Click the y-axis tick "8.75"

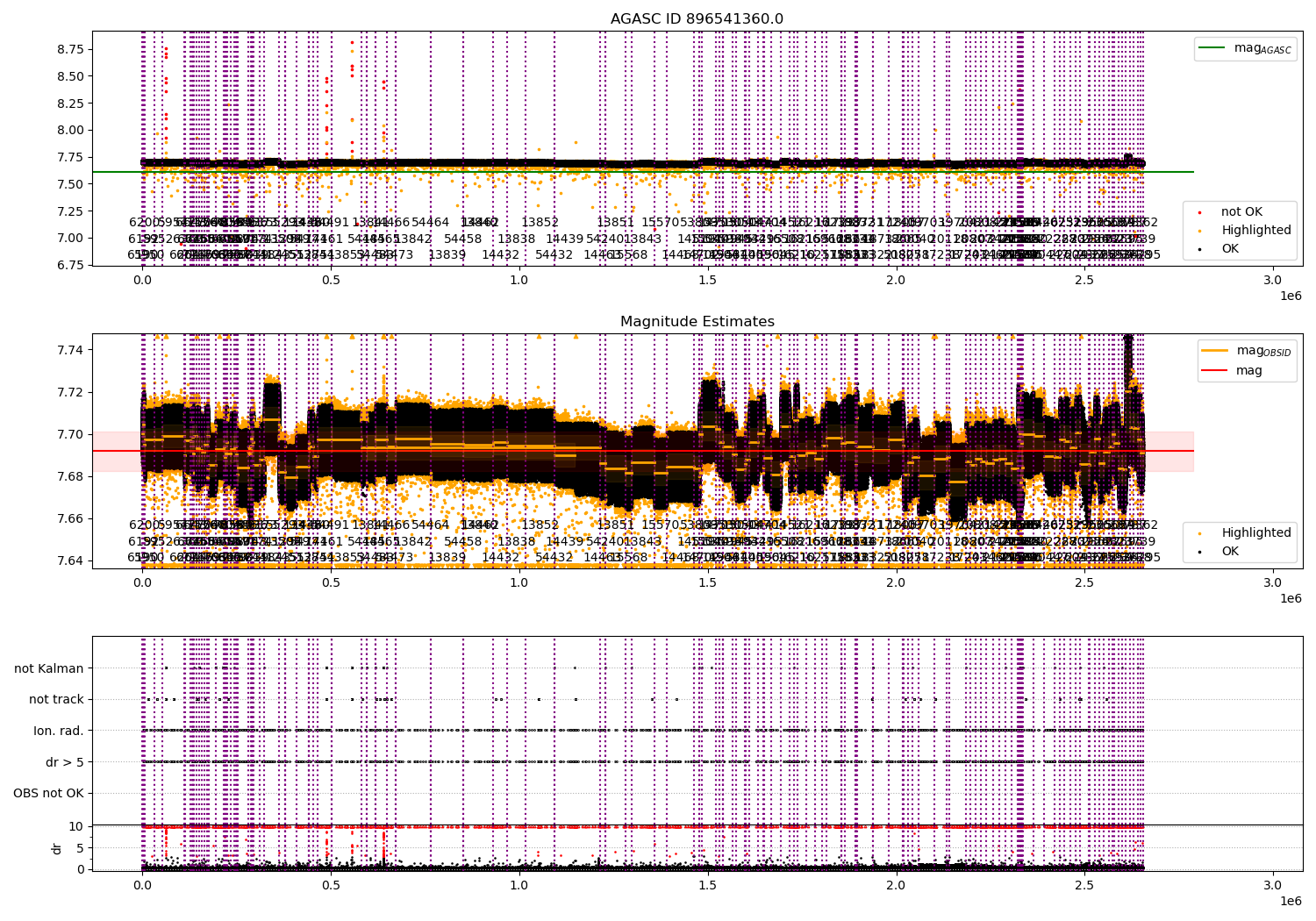[x=70, y=49]
